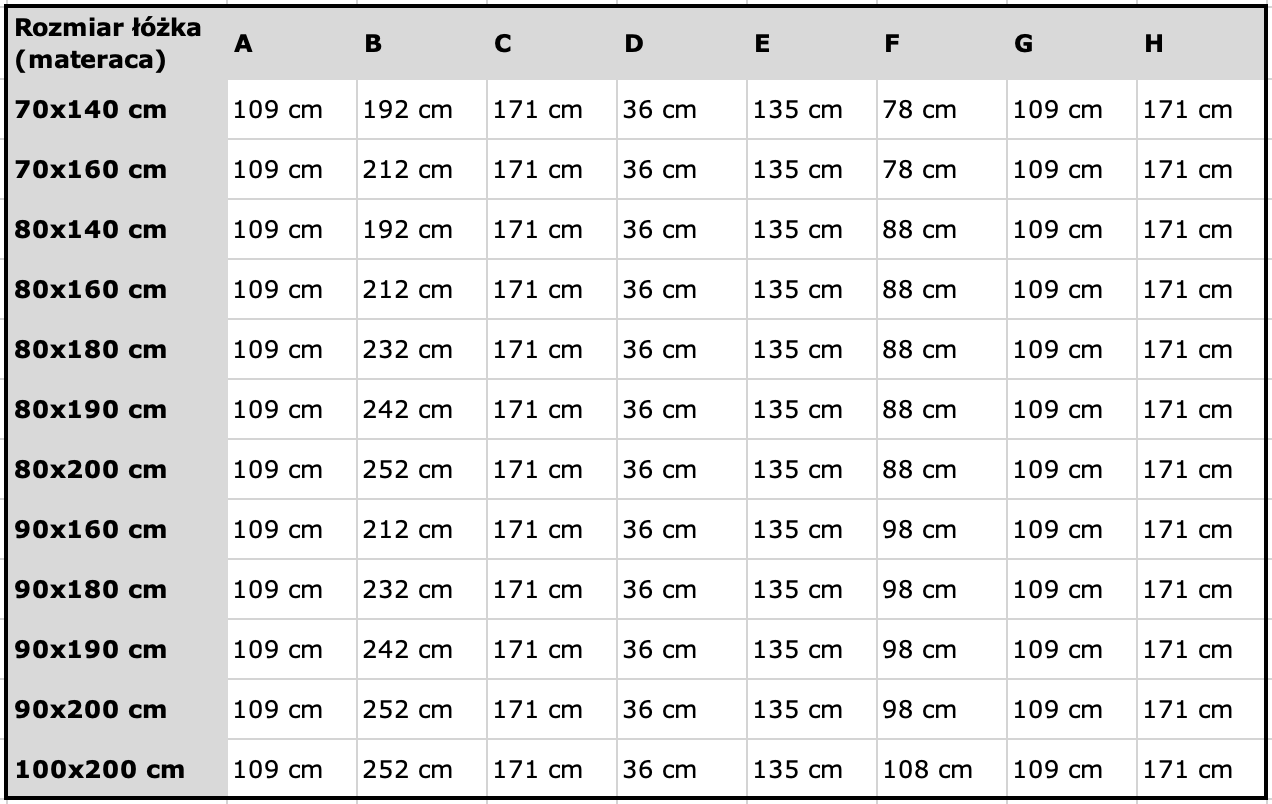Click the 192 cm cell in 70x140 row

422,110
